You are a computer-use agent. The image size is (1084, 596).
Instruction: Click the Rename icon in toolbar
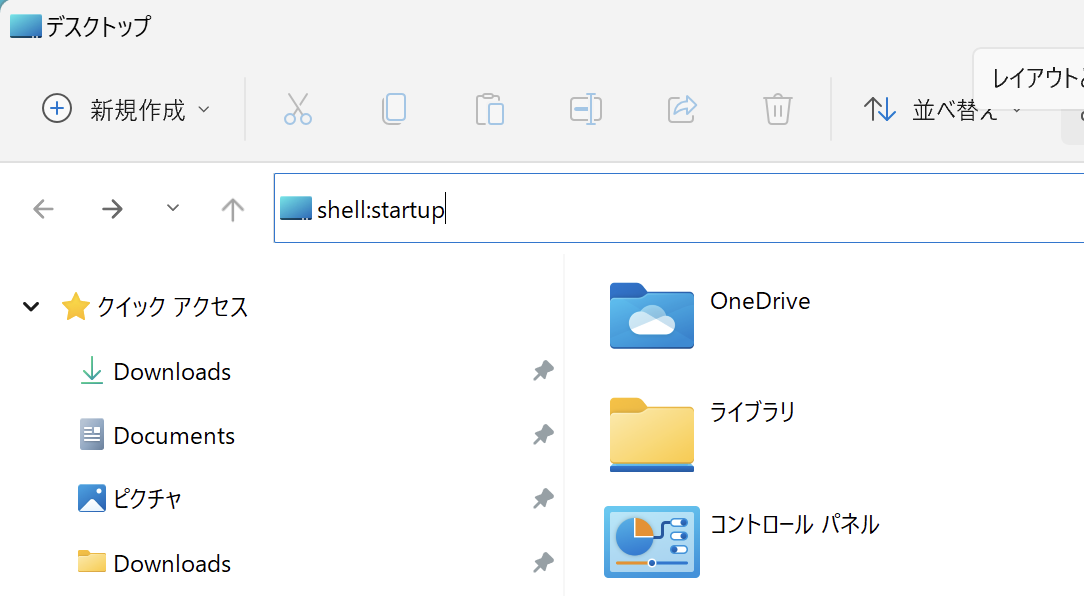tap(586, 109)
